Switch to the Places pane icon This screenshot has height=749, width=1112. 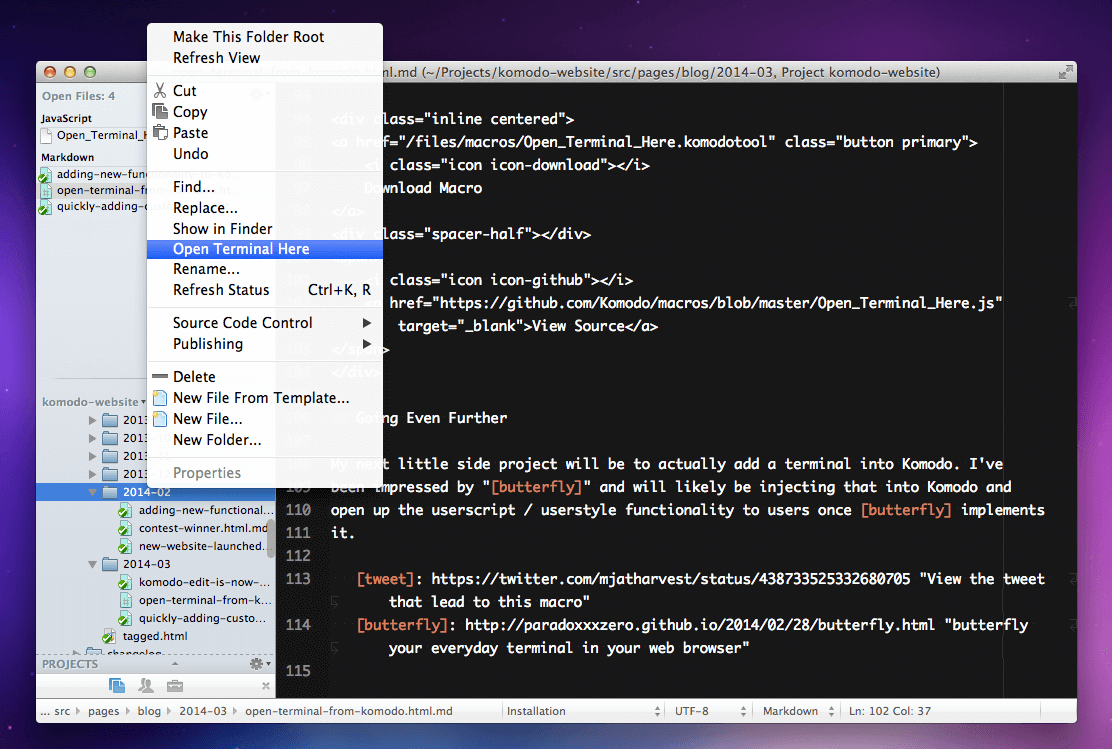point(117,686)
